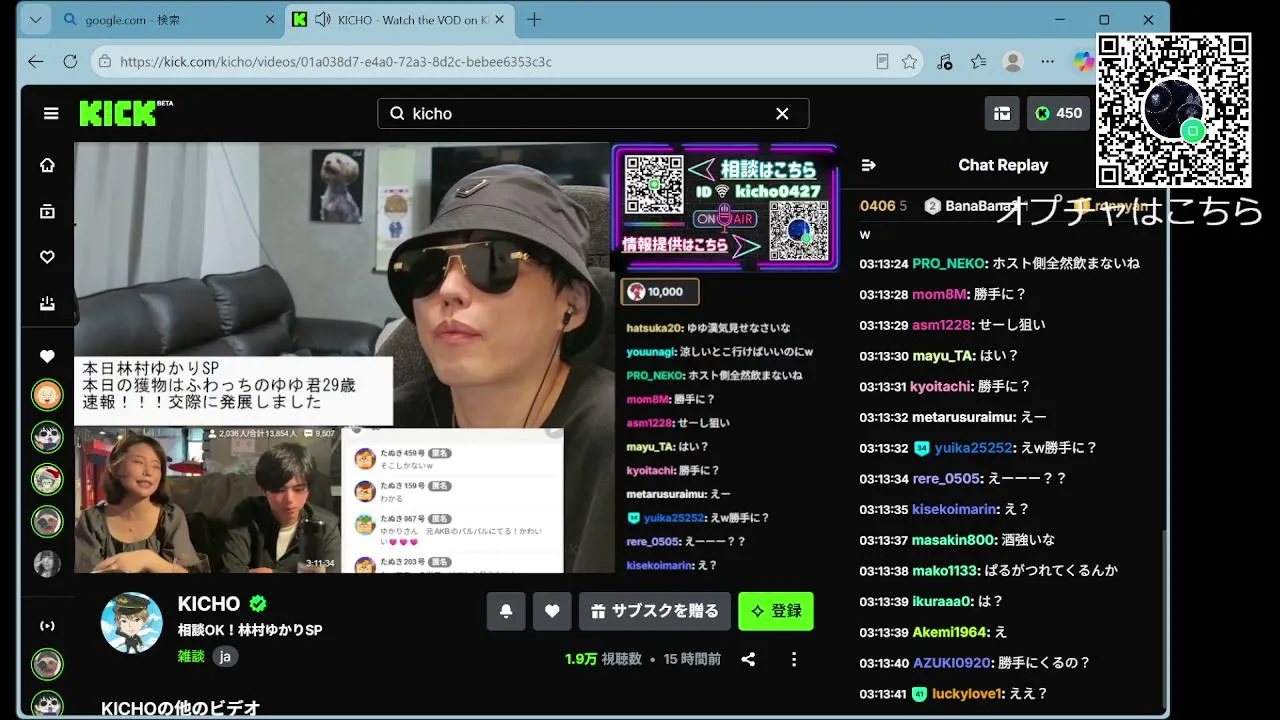Open a new browser tab
This screenshot has height=720, width=1280.
[x=534, y=20]
